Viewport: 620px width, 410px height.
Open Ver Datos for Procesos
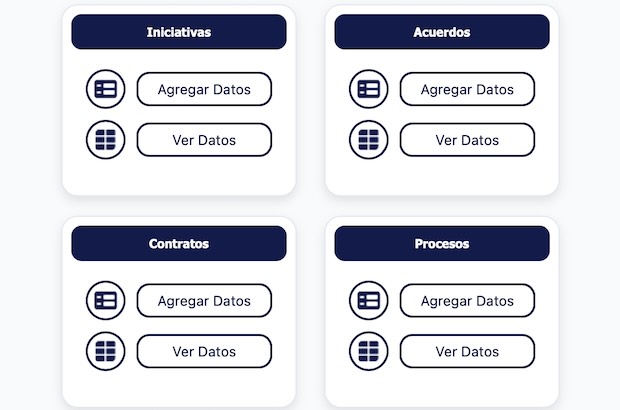point(467,351)
